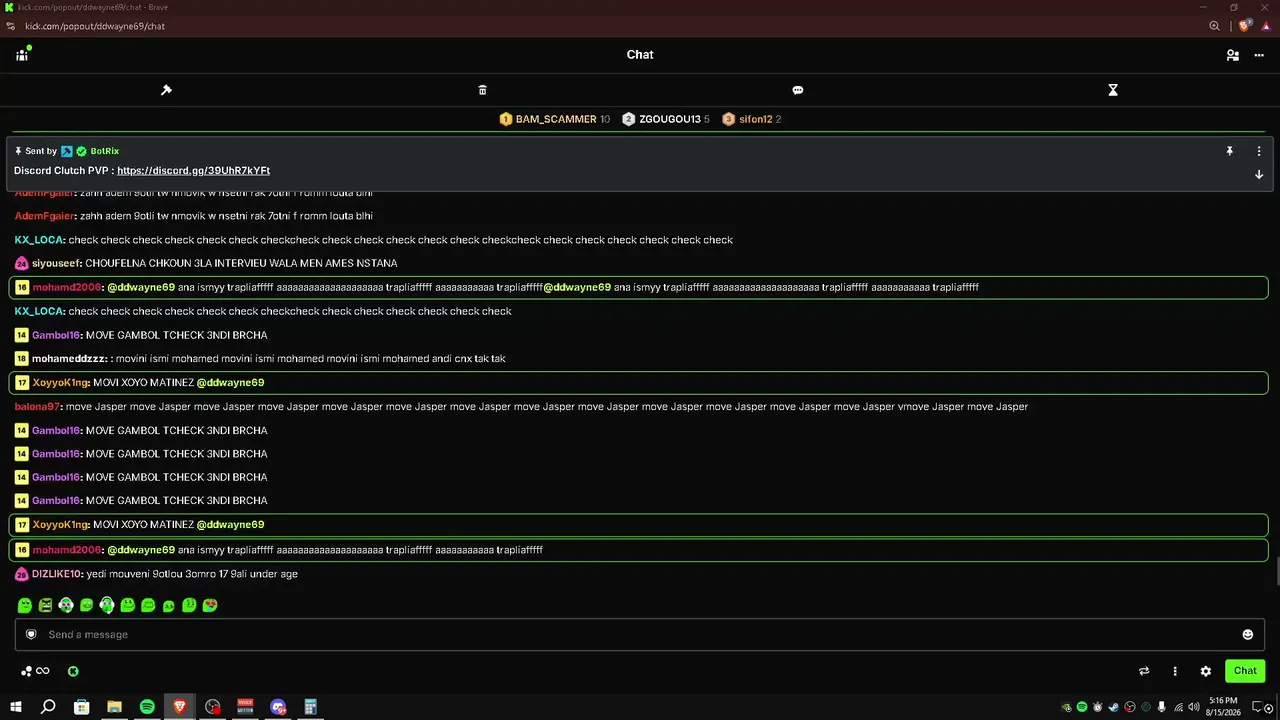
Task: Select the message "CHOUFELNA CHKOUN 3LA INTERVIEU WALA MEN AMES NSTANA"
Action: pyautogui.click(x=241, y=263)
